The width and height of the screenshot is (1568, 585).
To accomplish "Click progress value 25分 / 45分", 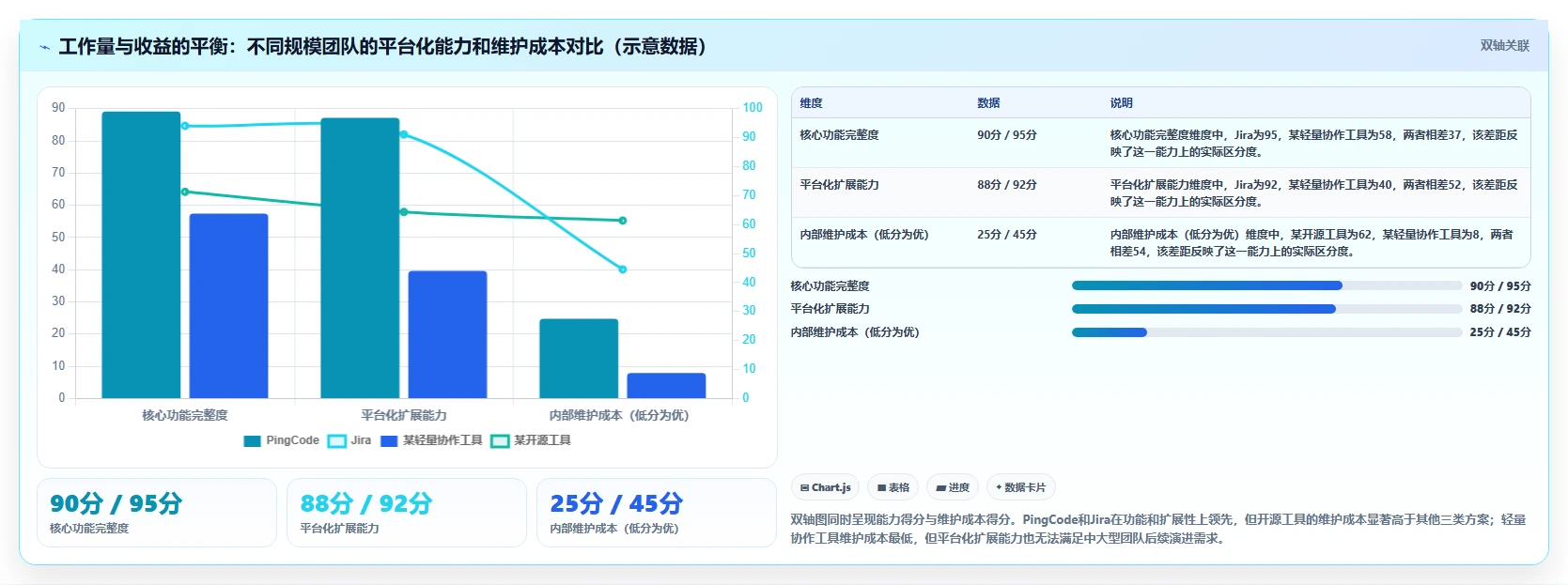I will coord(1500,332).
